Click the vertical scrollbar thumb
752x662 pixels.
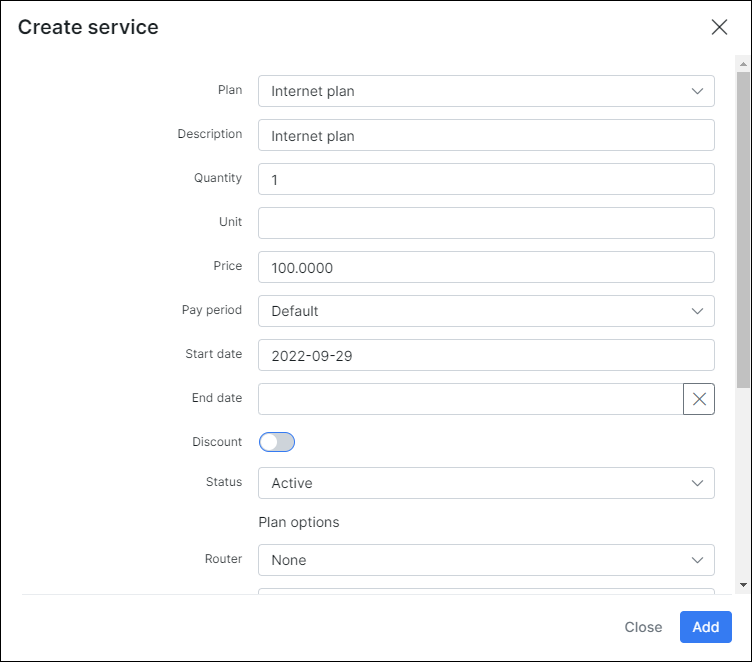[743, 230]
